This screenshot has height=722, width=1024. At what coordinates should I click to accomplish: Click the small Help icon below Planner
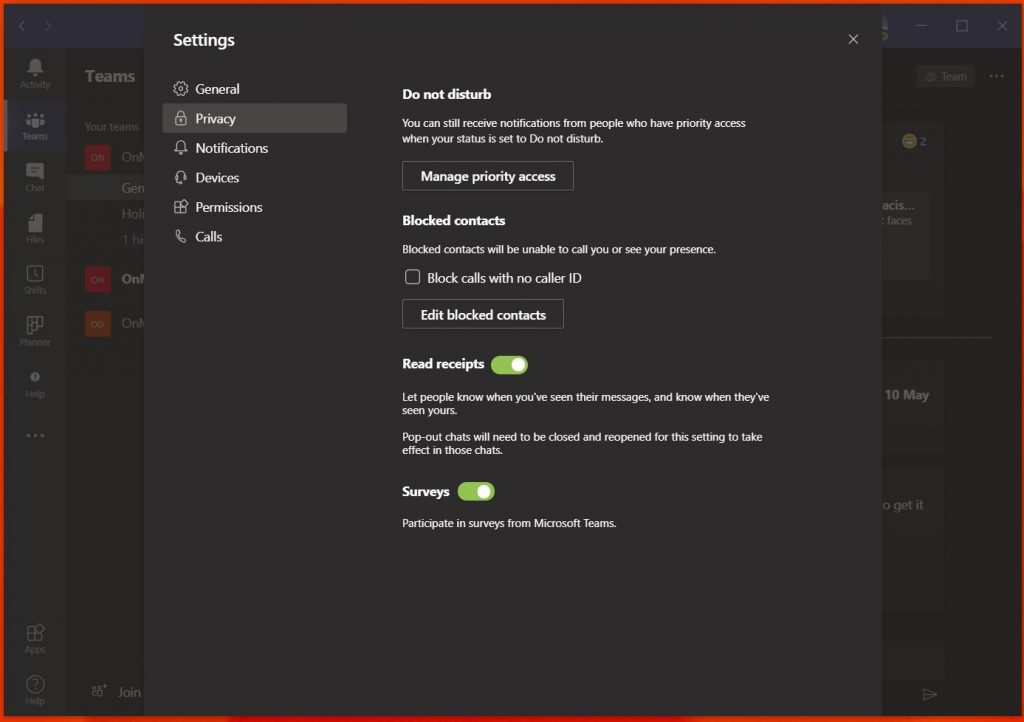click(x=35, y=377)
